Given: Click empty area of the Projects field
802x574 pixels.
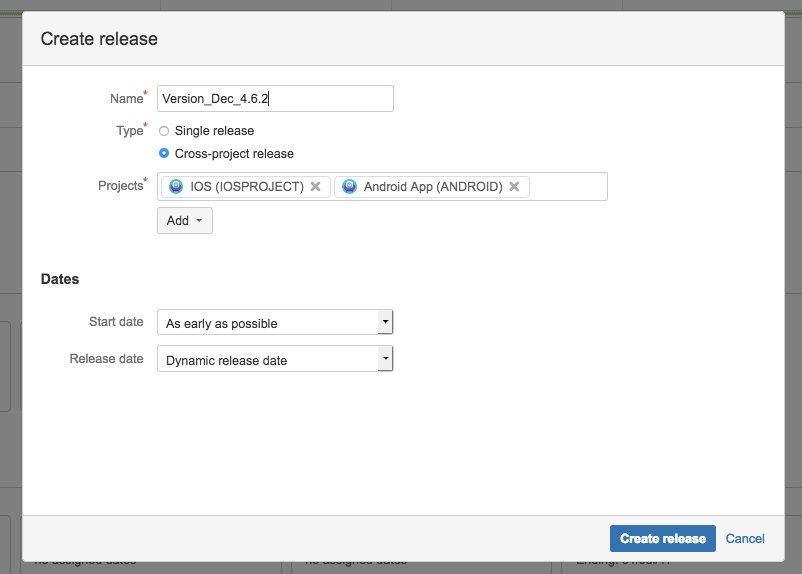Looking at the screenshot, I should point(568,186).
